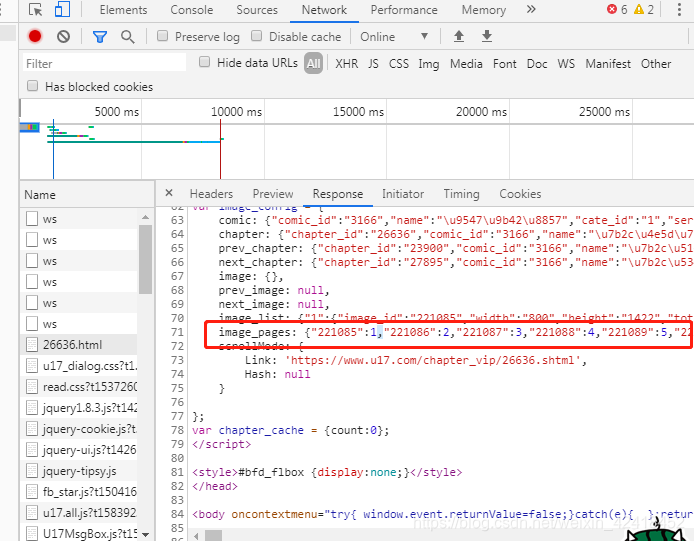
Task: Toggle the device toolbar icon
Action: coord(62,9)
